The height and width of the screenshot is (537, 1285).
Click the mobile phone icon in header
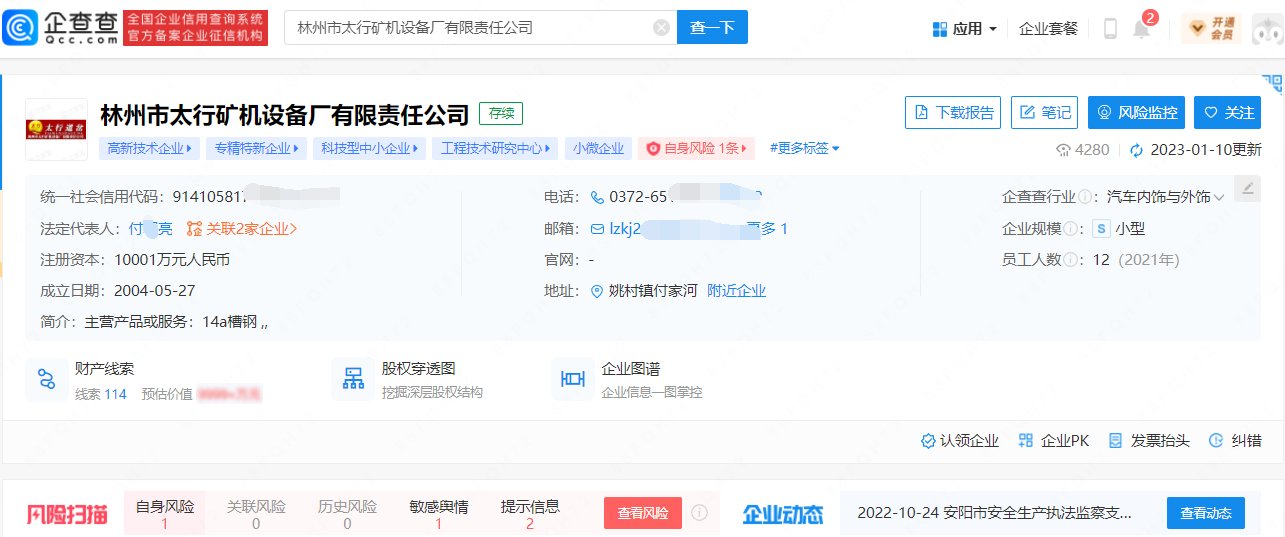pyautogui.click(x=1110, y=29)
